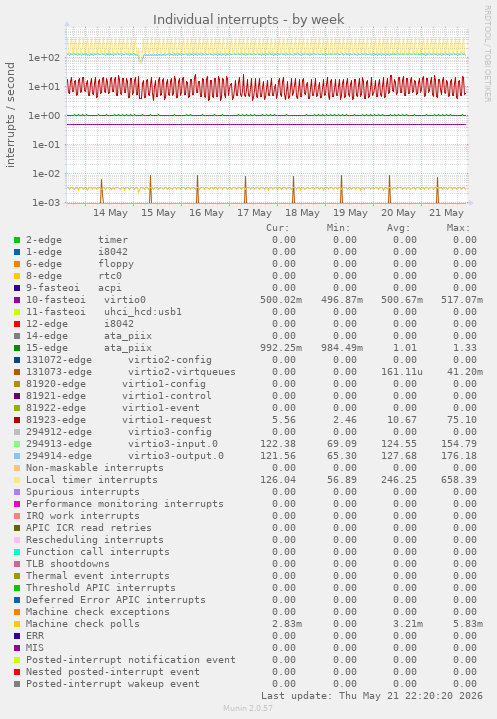Click the 294914-edge virtio3-output.0 blue swatch
497x719 pixels.
coord(17,456)
